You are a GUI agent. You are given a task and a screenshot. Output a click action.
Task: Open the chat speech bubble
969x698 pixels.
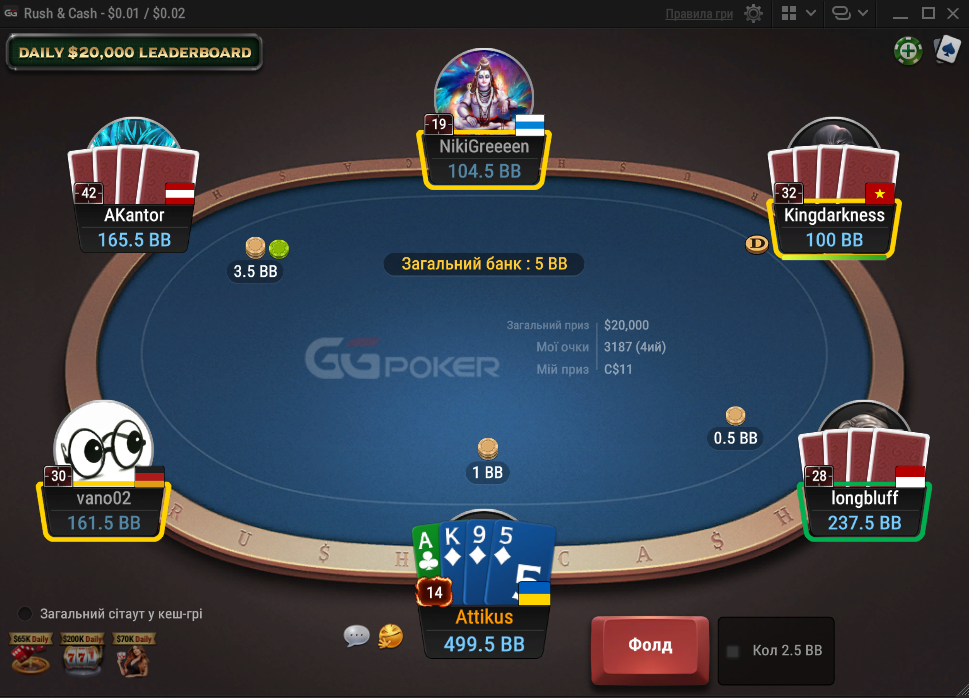point(357,636)
